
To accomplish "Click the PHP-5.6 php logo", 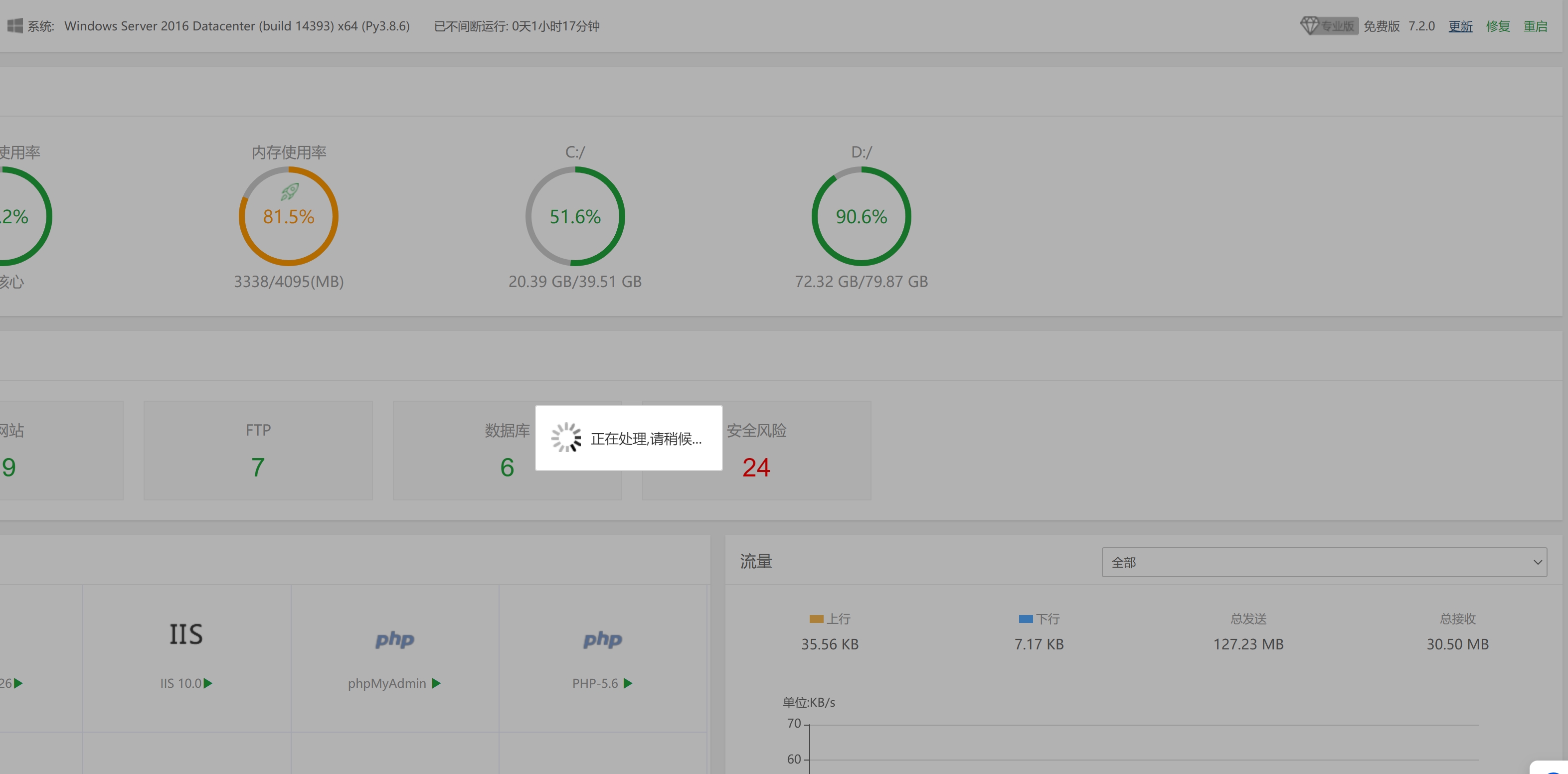I will 603,639.
